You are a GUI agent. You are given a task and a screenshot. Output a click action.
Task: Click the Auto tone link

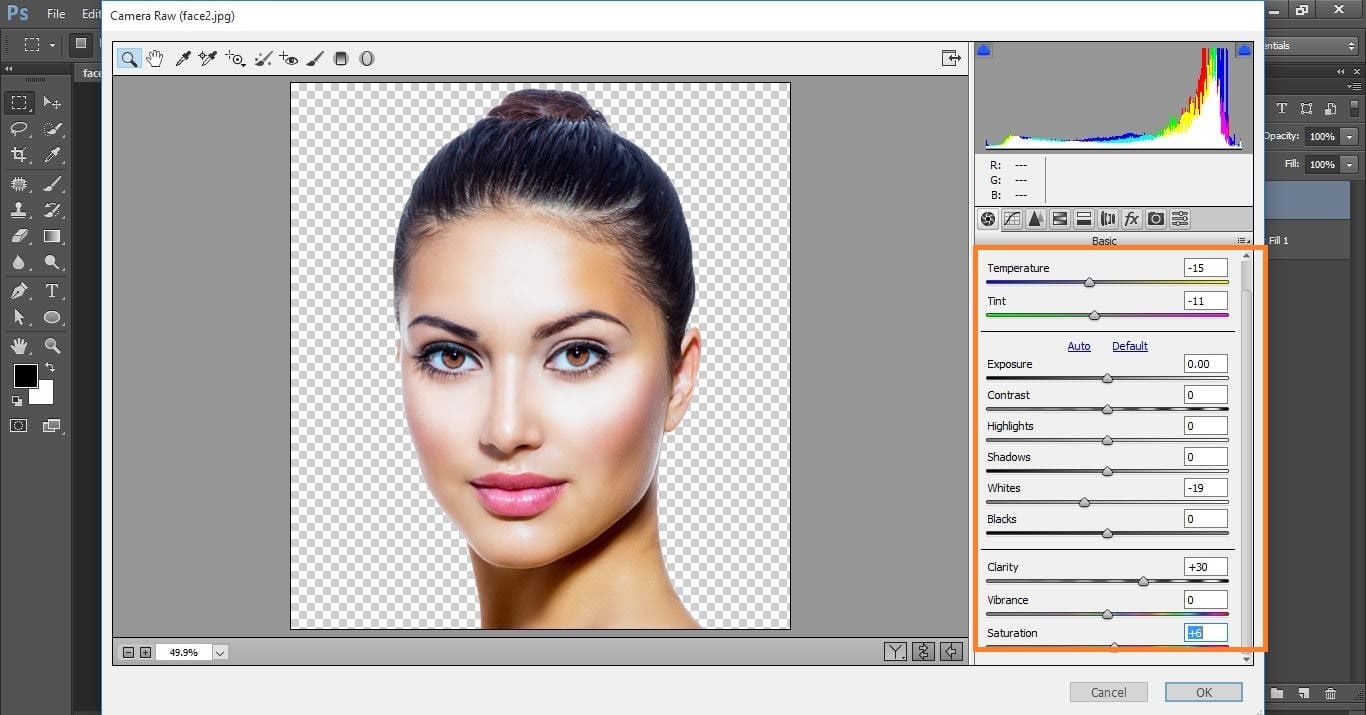[x=1079, y=346]
